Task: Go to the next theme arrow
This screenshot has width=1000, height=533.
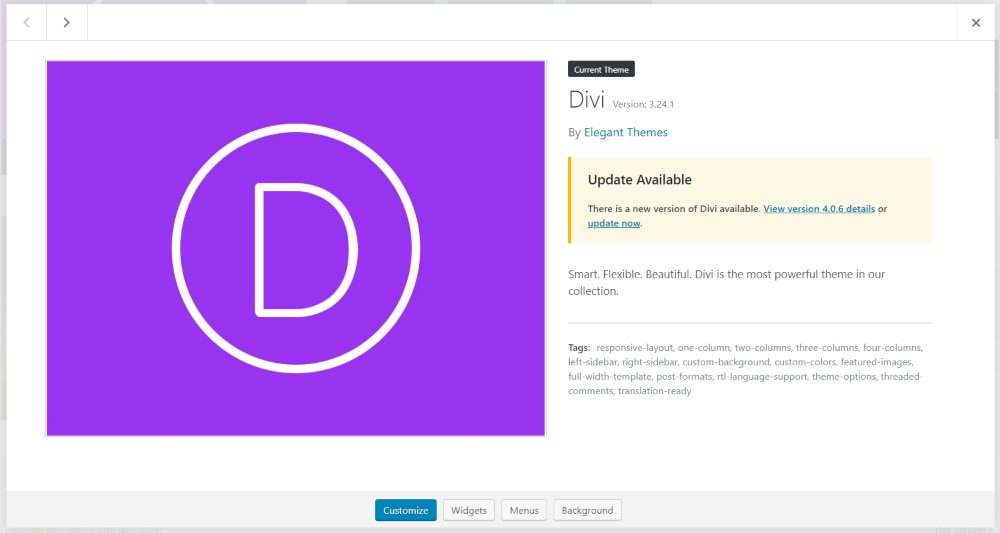Action: (x=66, y=22)
